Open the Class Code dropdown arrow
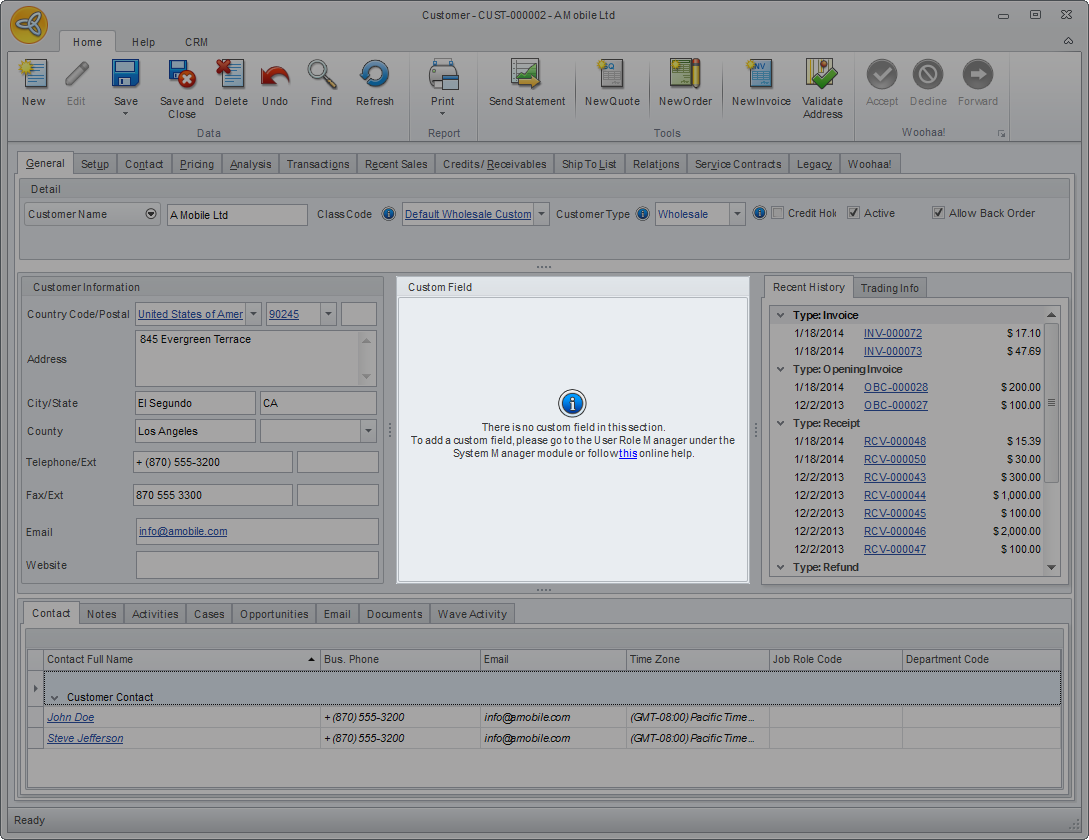The image size is (1089, 840). [x=541, y=214]
